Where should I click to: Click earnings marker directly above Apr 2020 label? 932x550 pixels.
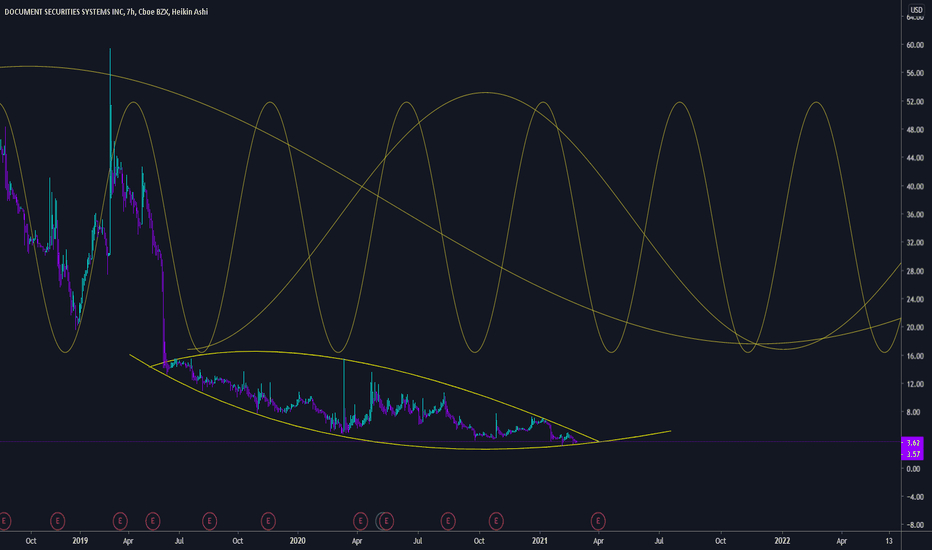[360, 521]
